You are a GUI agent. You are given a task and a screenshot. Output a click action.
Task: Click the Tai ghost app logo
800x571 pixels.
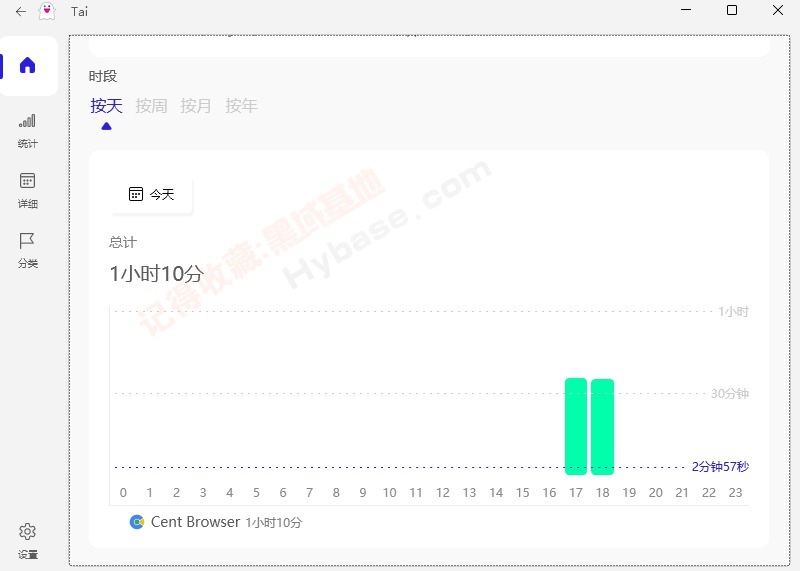(47, 11)
